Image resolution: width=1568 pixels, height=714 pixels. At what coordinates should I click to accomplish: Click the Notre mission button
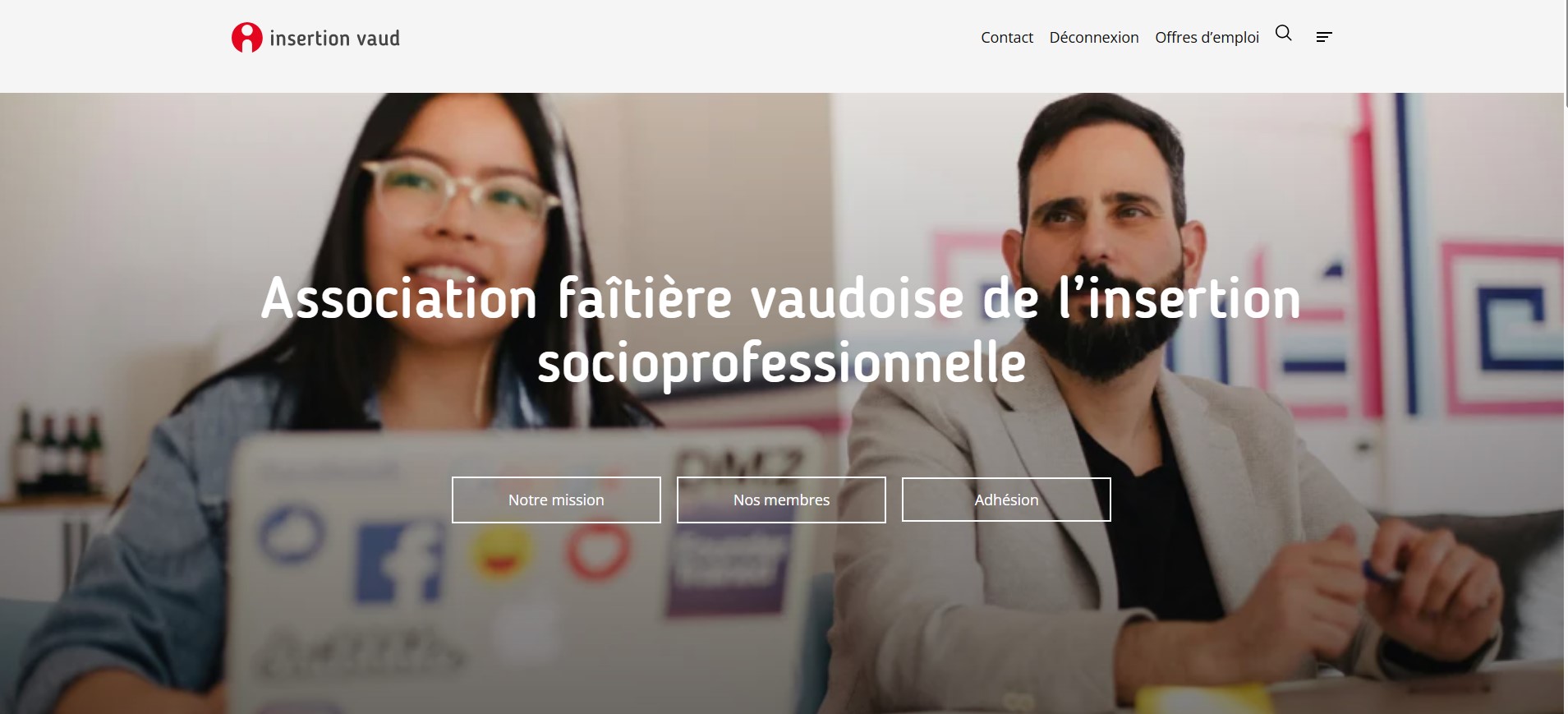tap(556, 500)
